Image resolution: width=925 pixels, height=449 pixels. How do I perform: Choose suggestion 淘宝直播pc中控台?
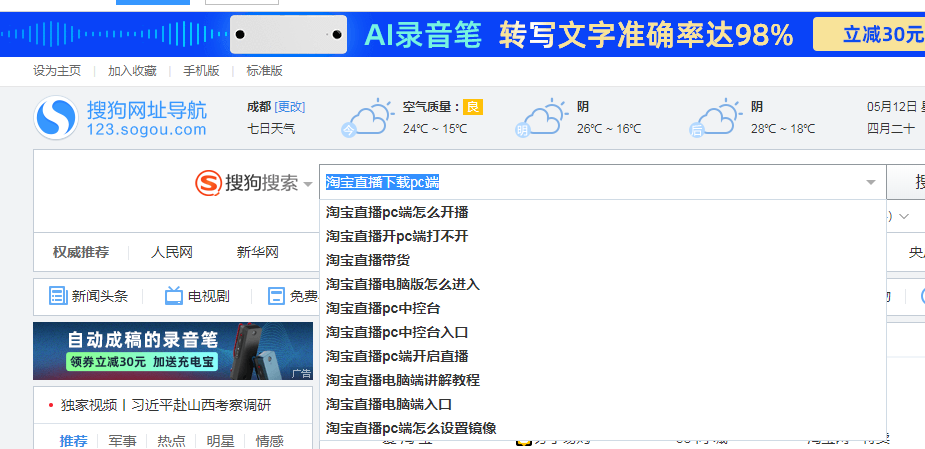602,309
